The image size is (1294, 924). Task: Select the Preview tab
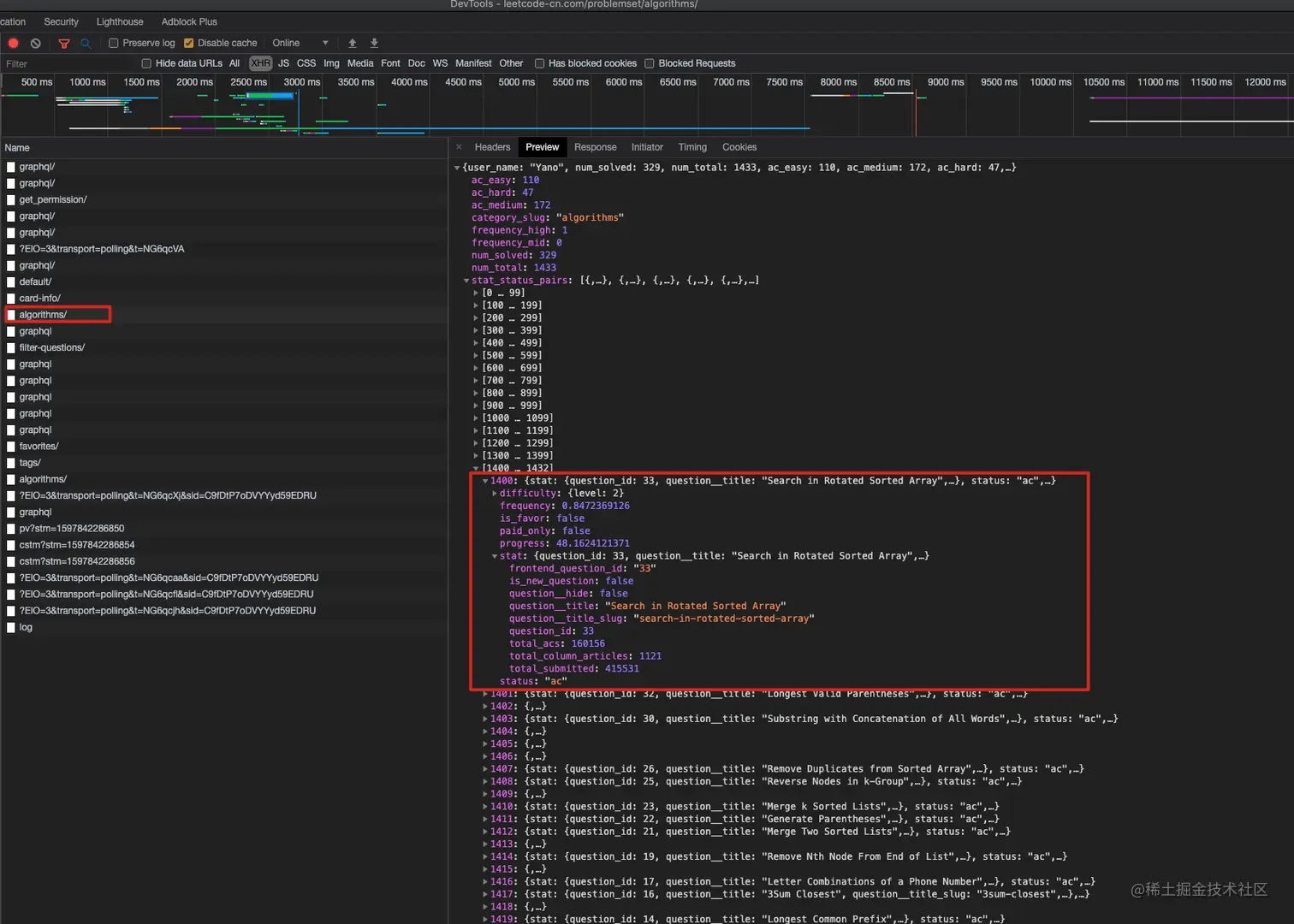[x=542, y=147]
